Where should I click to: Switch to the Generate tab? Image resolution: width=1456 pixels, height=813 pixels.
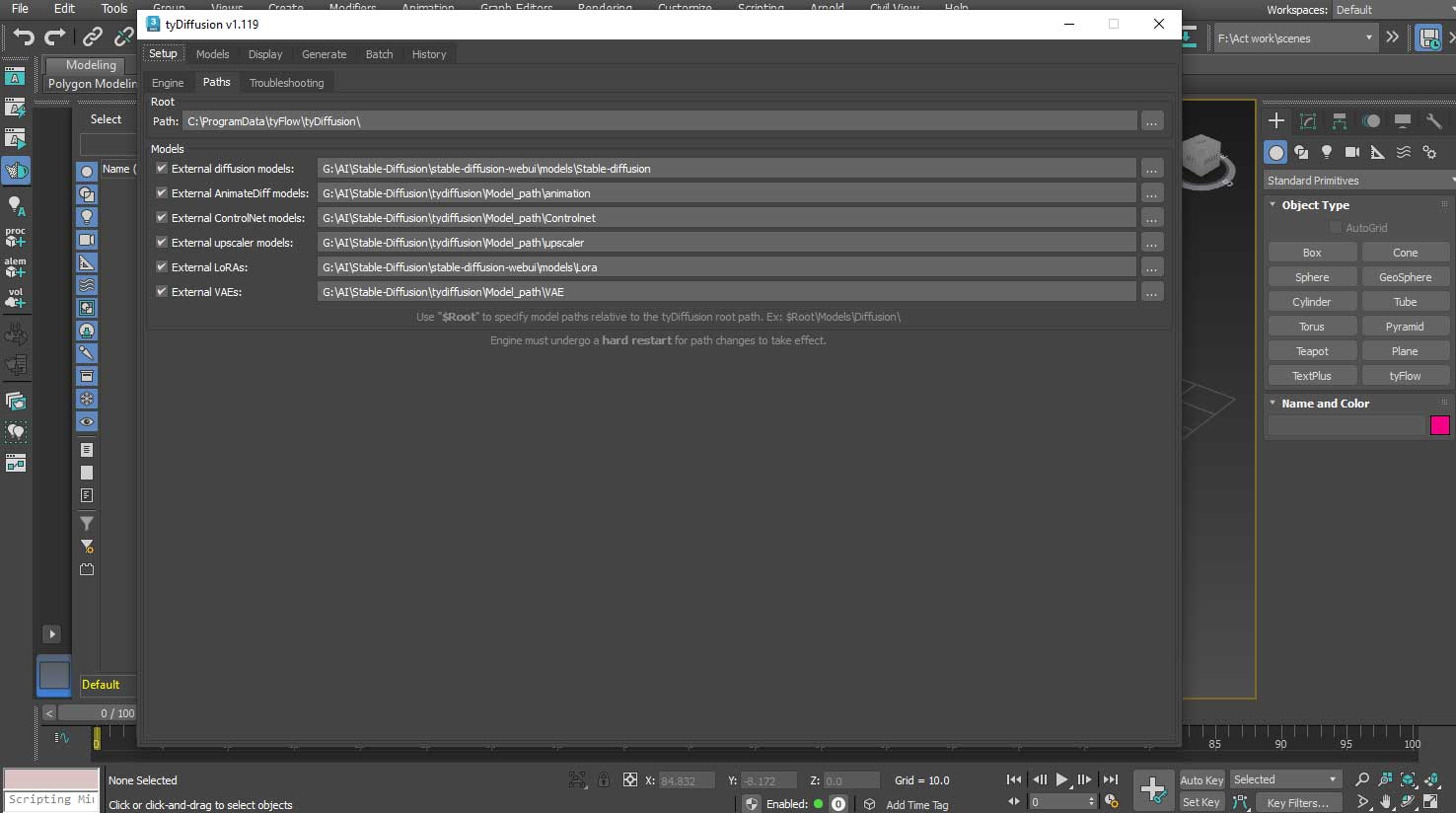[x=324, y=54]
